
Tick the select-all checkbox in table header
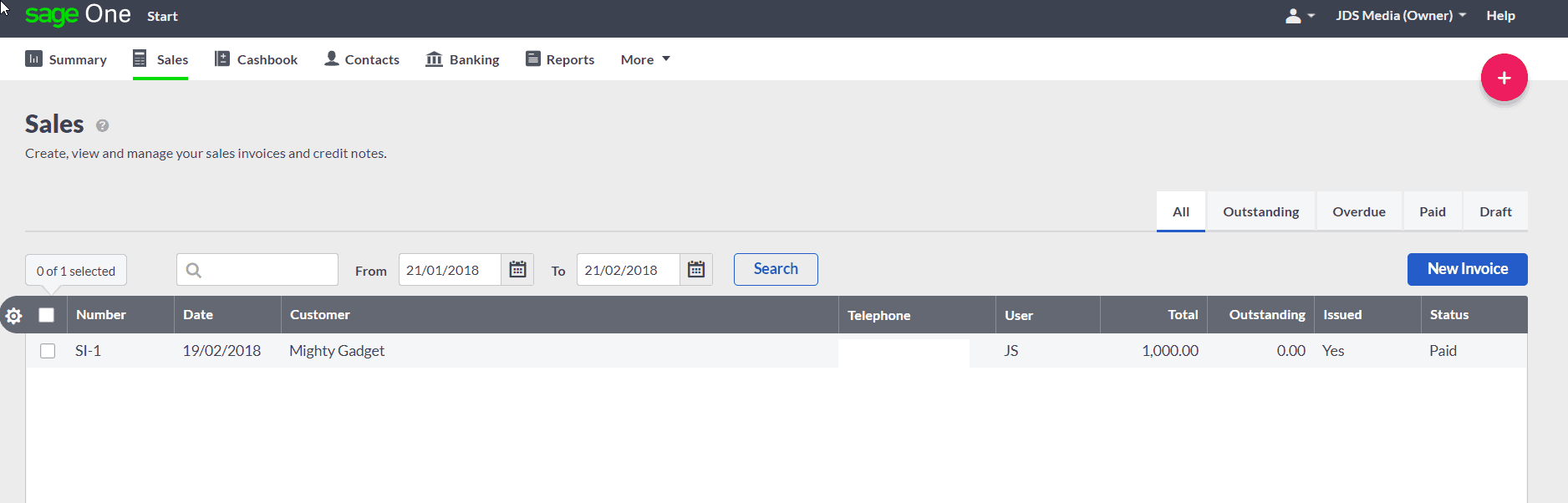(47, 315)
